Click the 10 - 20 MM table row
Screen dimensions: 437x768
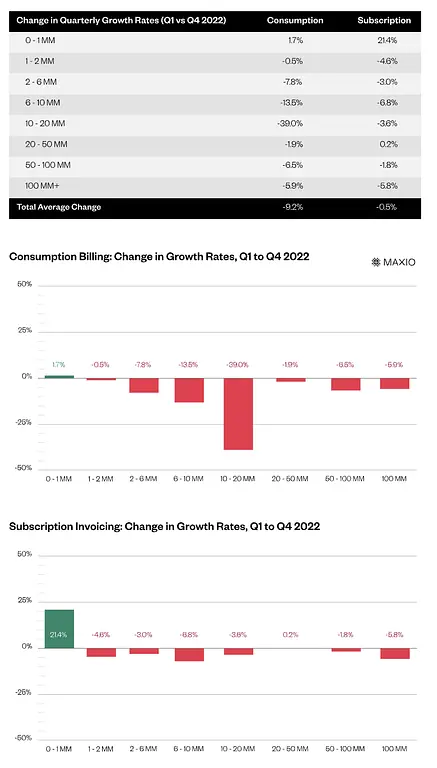(215, 124)
